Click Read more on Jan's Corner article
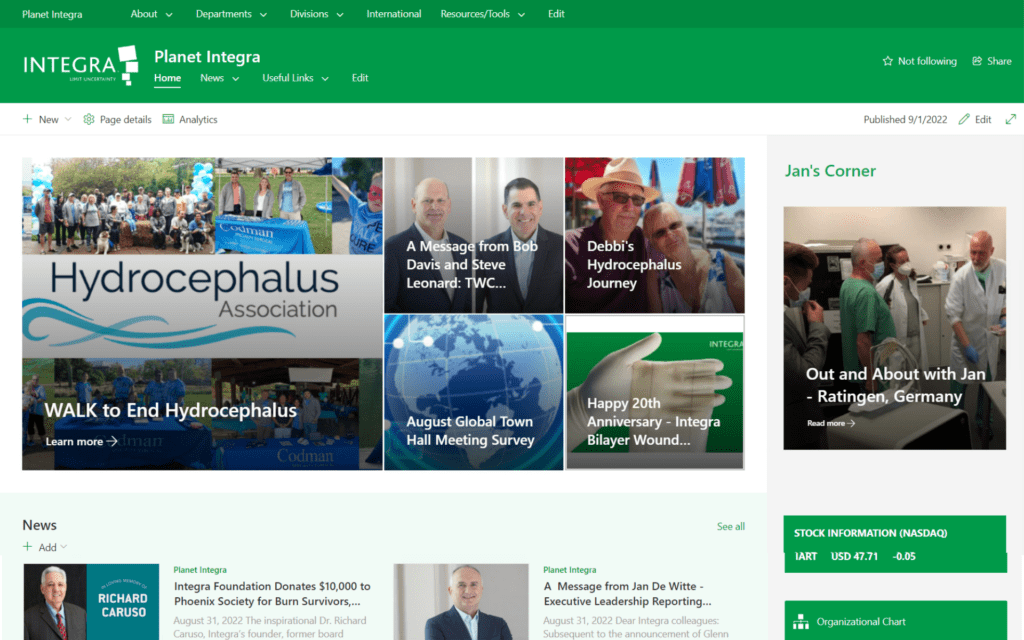 tap(831, 423)
